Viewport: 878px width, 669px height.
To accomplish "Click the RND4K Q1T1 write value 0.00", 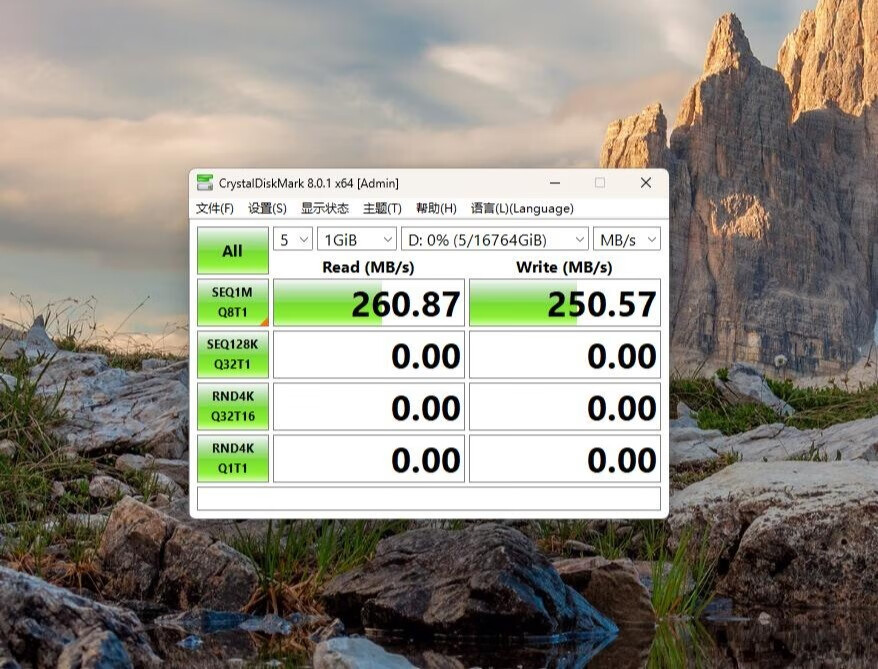I will tap(565, 459).
